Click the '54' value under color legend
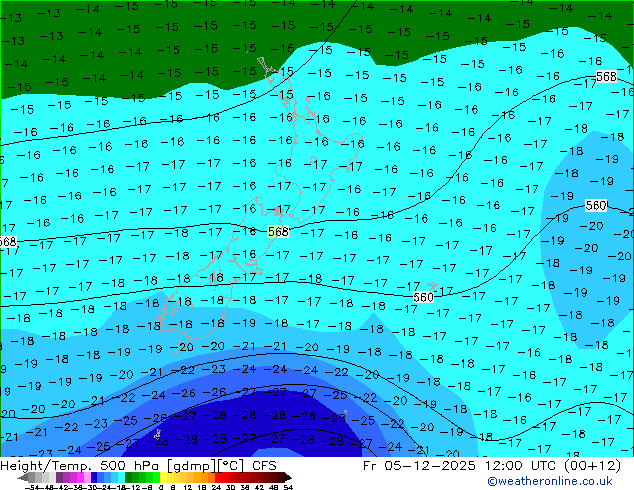This screenshot has width=634, height=490. 288,487
